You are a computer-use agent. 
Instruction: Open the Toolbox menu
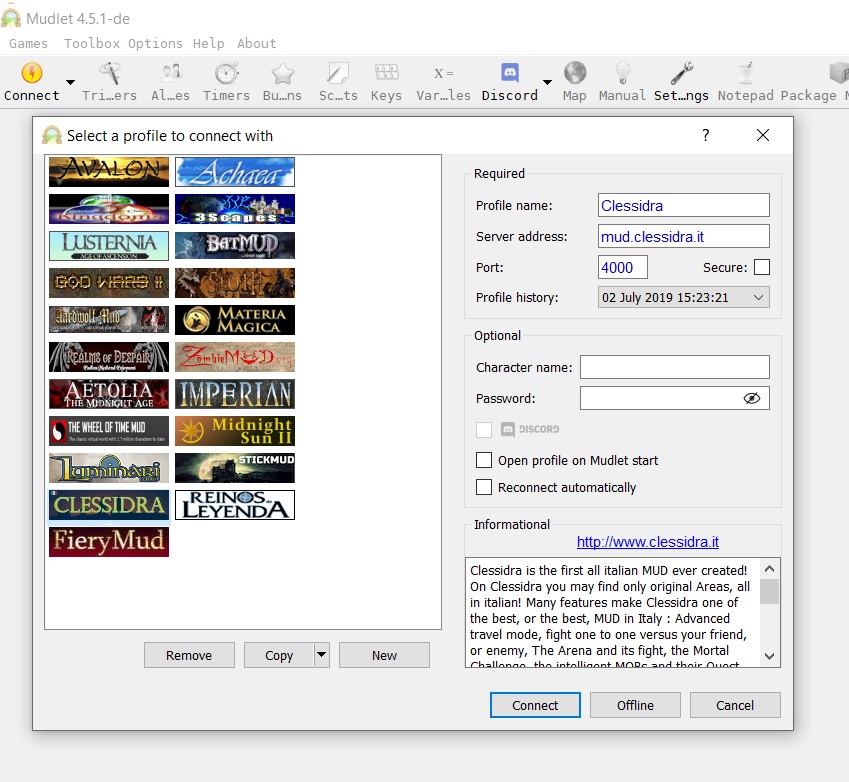(92, 43)
